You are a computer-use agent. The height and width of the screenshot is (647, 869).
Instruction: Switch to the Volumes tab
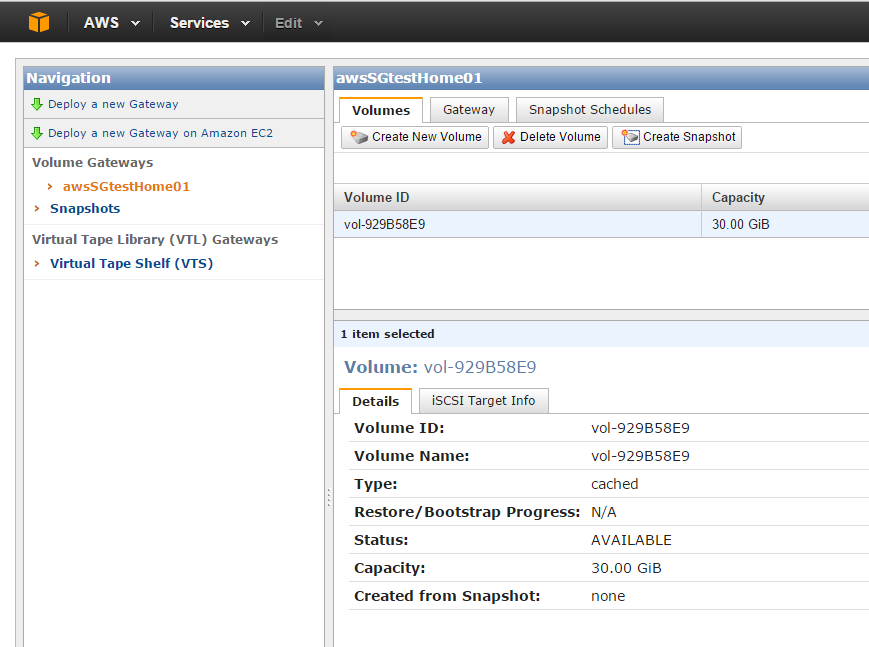coord(381,110)
